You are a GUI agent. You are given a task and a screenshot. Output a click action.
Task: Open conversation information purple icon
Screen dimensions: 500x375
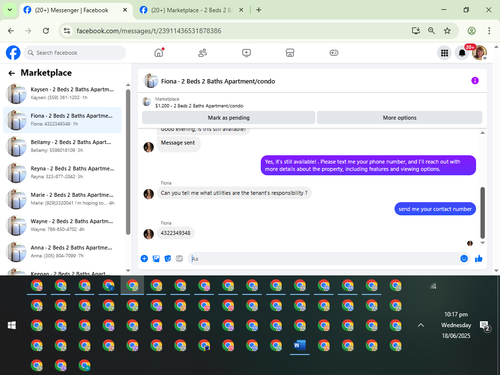click(x=475, y=81)
